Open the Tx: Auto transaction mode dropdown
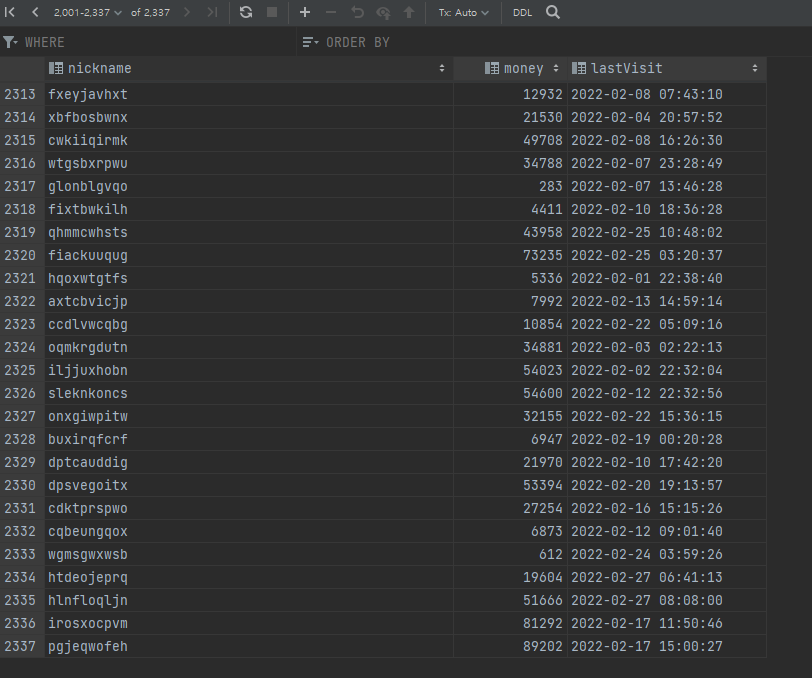812x678 pixels. coord(463,12)
